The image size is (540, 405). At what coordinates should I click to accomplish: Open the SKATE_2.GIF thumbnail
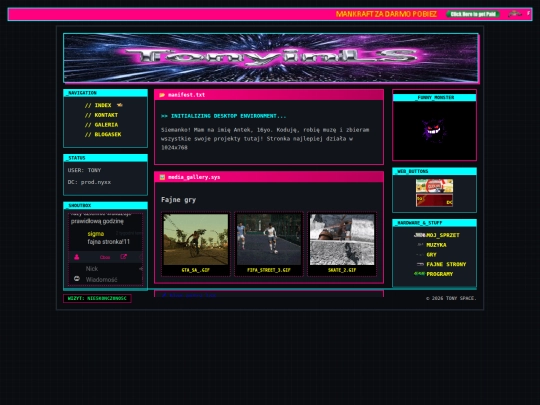coord(342,243)
